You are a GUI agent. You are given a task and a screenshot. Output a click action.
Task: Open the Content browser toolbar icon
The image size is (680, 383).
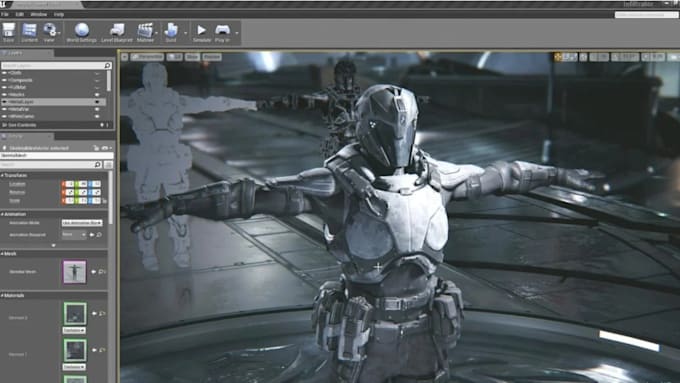pyautogui.click(x=29, y=30)
